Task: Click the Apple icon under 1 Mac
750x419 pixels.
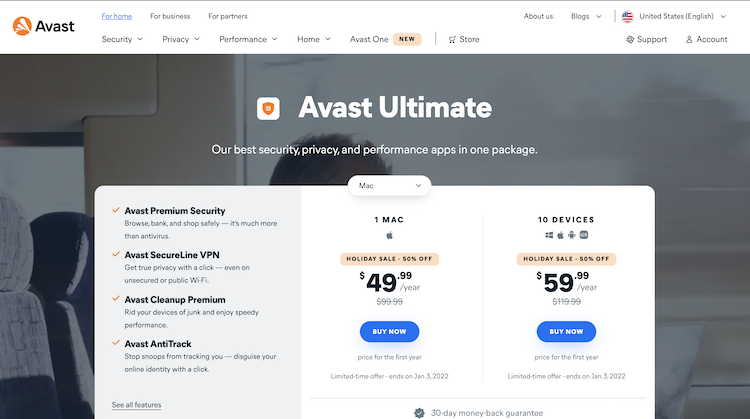Action: coord(390,236)
